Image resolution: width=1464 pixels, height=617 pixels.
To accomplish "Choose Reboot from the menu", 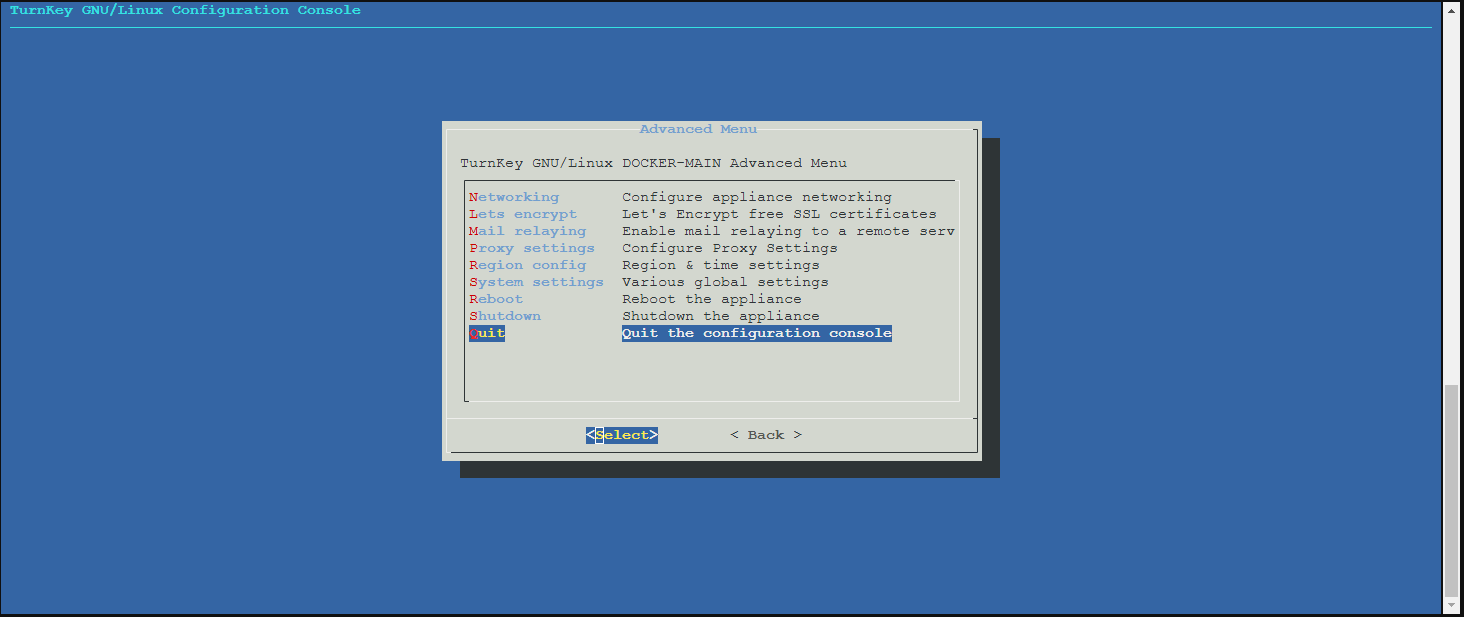I will (496, 299).
